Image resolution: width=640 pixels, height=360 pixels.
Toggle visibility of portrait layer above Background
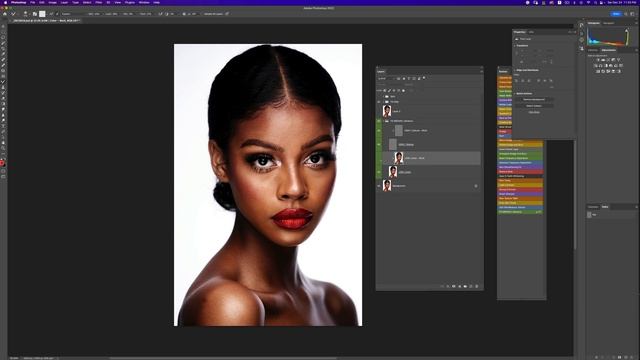pos(379,172)
